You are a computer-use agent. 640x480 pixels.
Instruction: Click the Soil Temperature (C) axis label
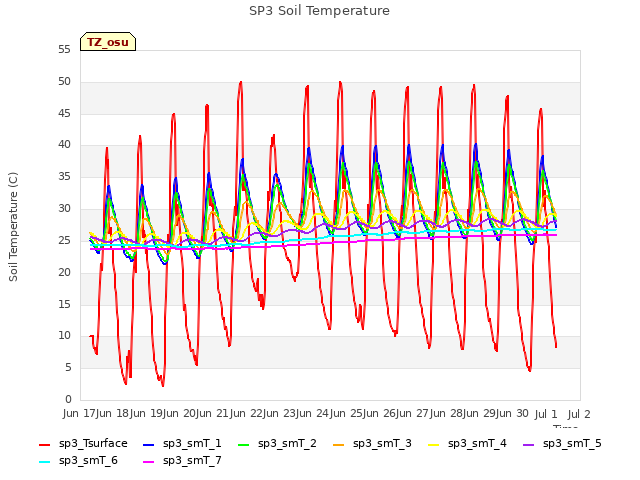click(x=13, y=227)
